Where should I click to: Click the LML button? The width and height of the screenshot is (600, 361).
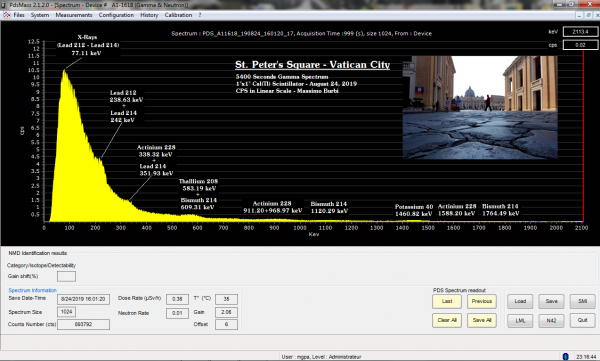click(x=520, y=320)
